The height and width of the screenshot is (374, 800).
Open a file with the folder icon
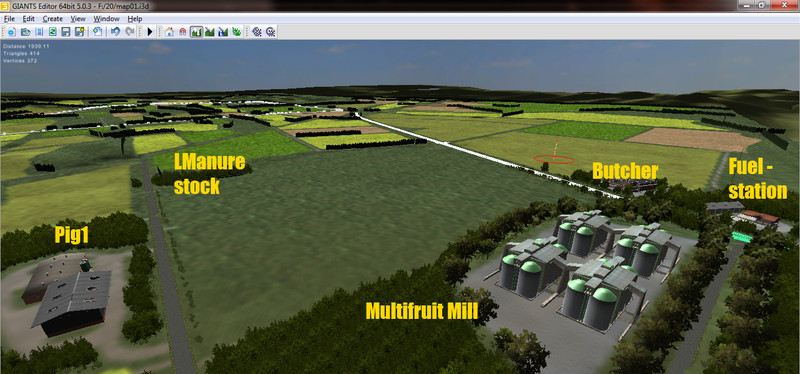[x=25, y=32]
